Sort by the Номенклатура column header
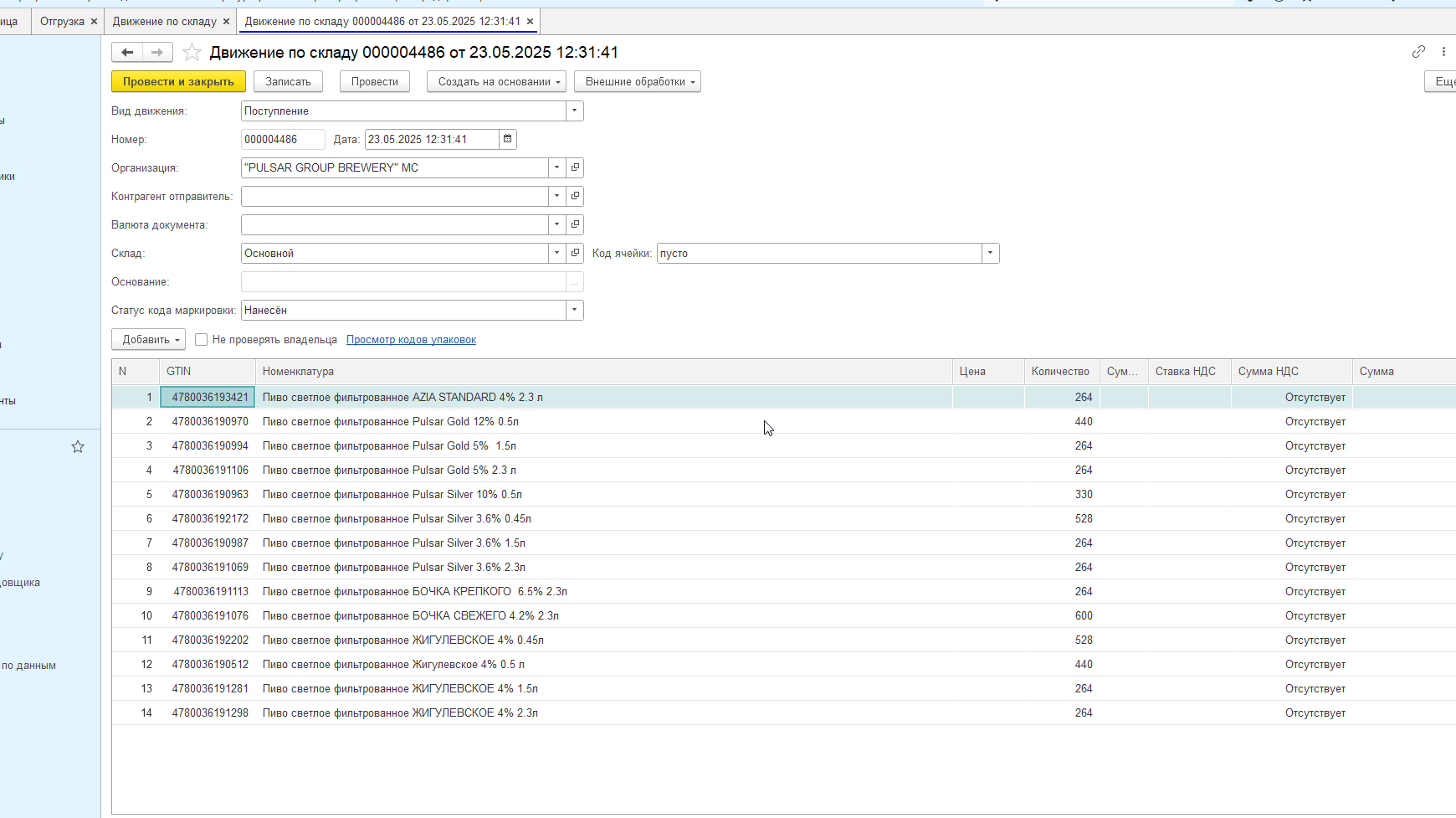The height and width of the screenshot is (818, 1456). (604, 371)
